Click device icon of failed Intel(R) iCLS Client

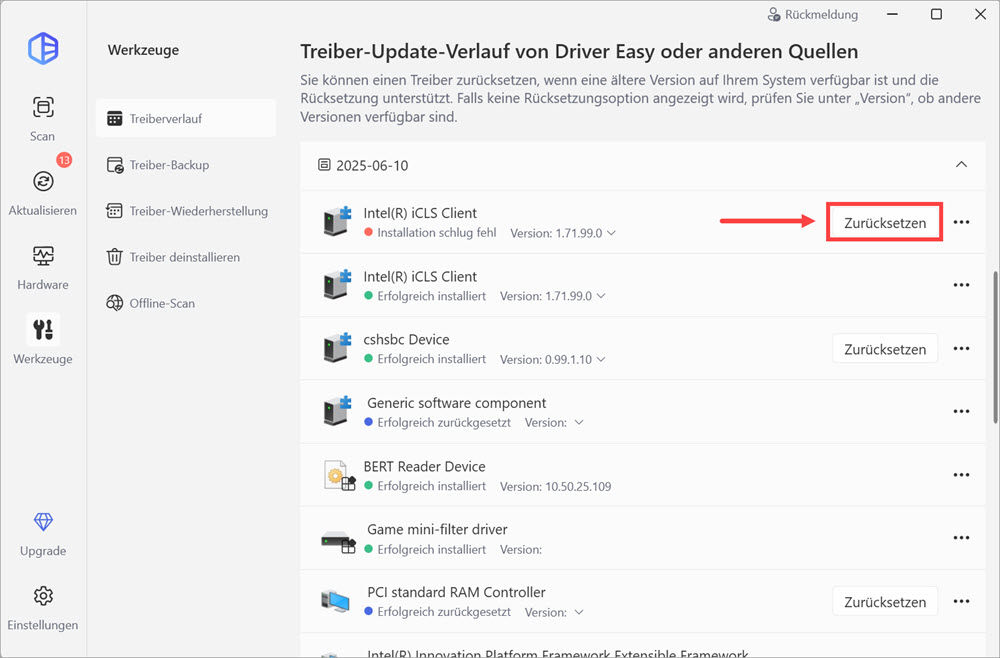pos(337,221)
